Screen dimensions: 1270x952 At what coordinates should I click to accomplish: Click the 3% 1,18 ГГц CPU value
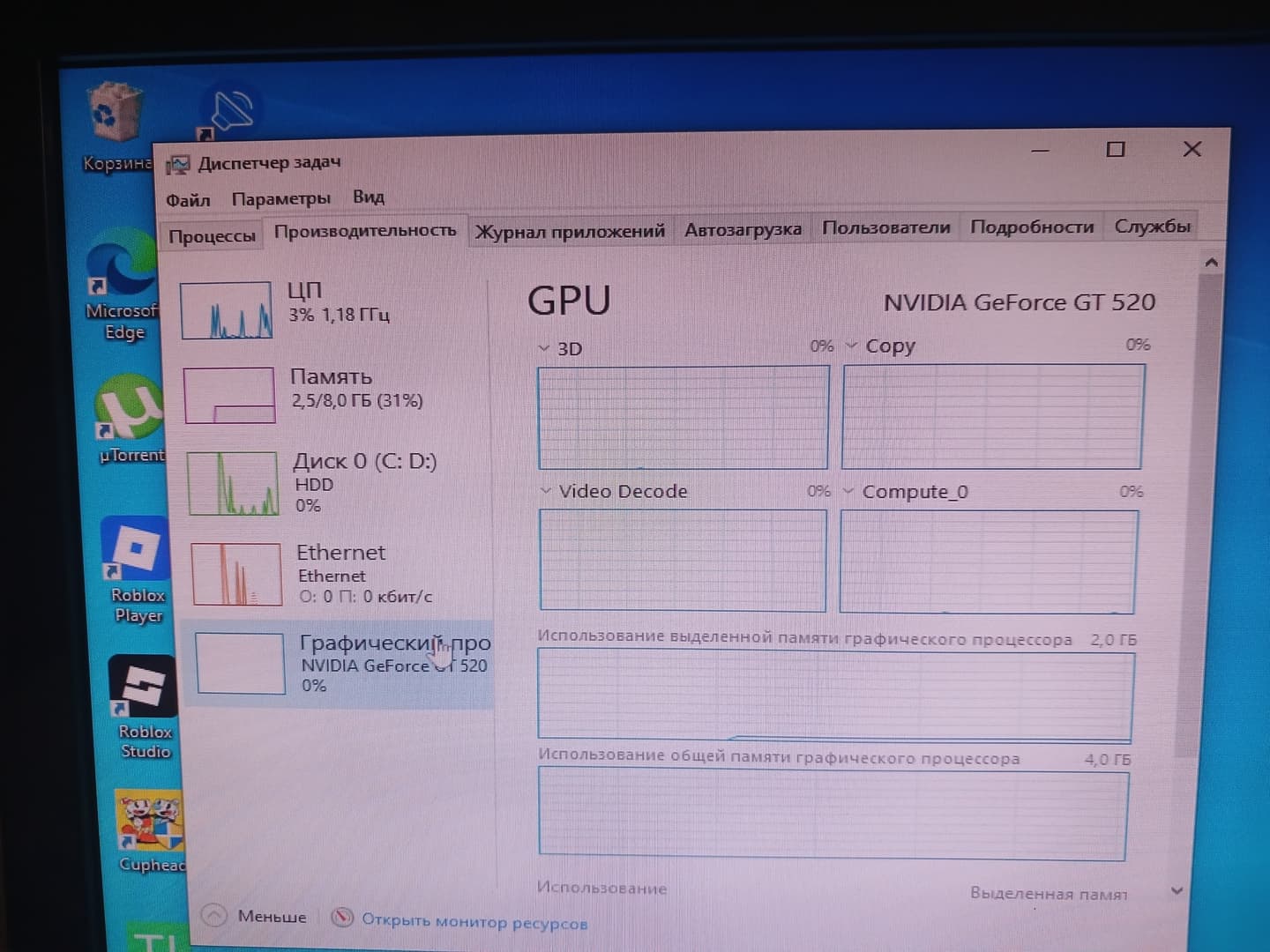point(339,315)
